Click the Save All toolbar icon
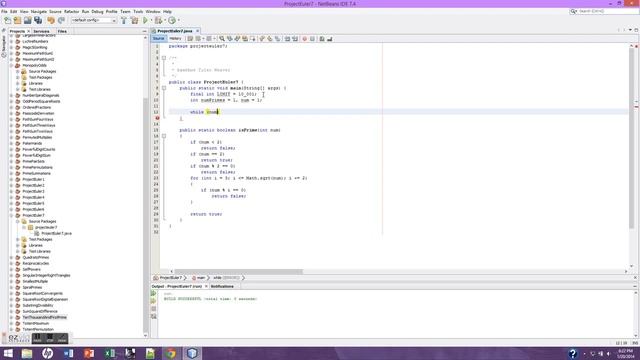The width and height of the screenshot is (640, 360). click(x=38, y=20)
